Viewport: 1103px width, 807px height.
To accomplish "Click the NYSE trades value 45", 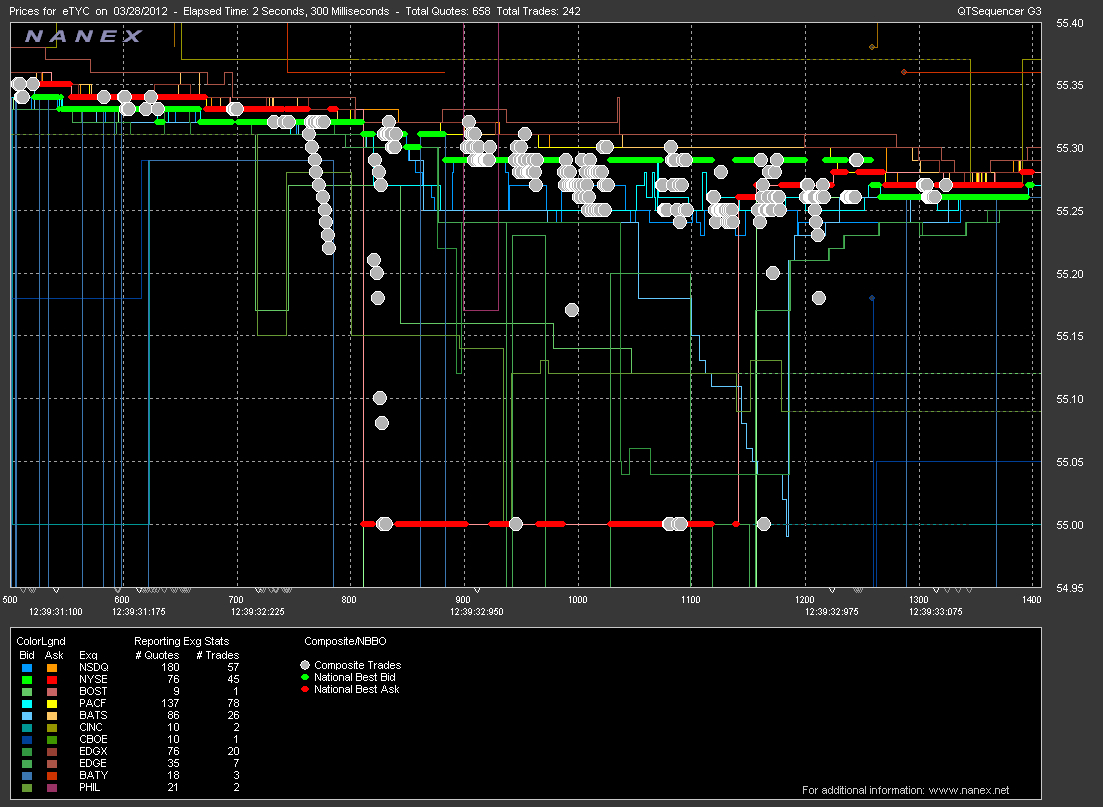I will click(233, 679).
